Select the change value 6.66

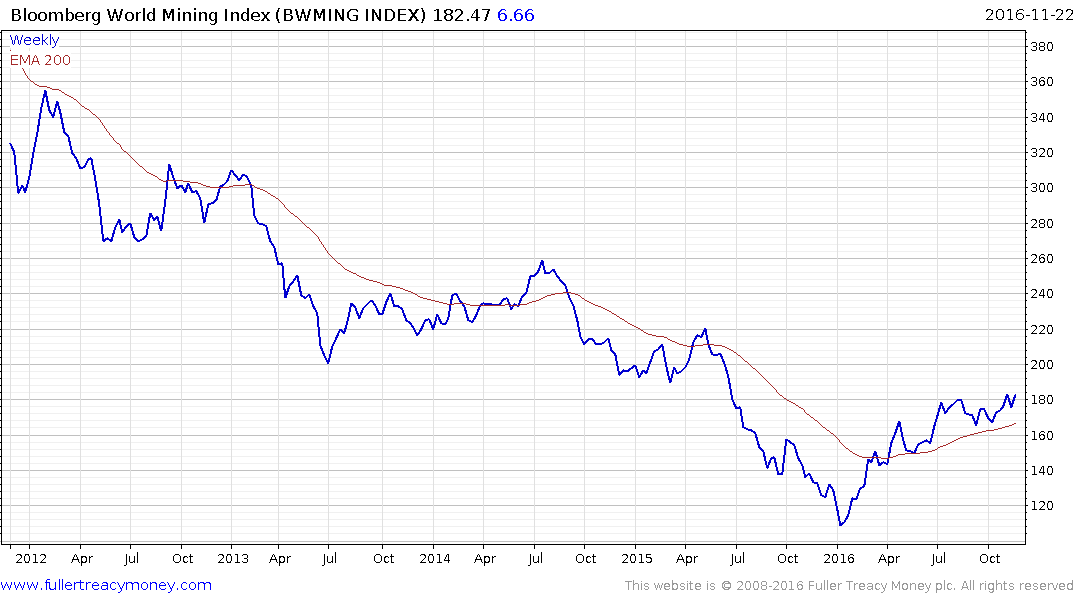pos(516,15)
